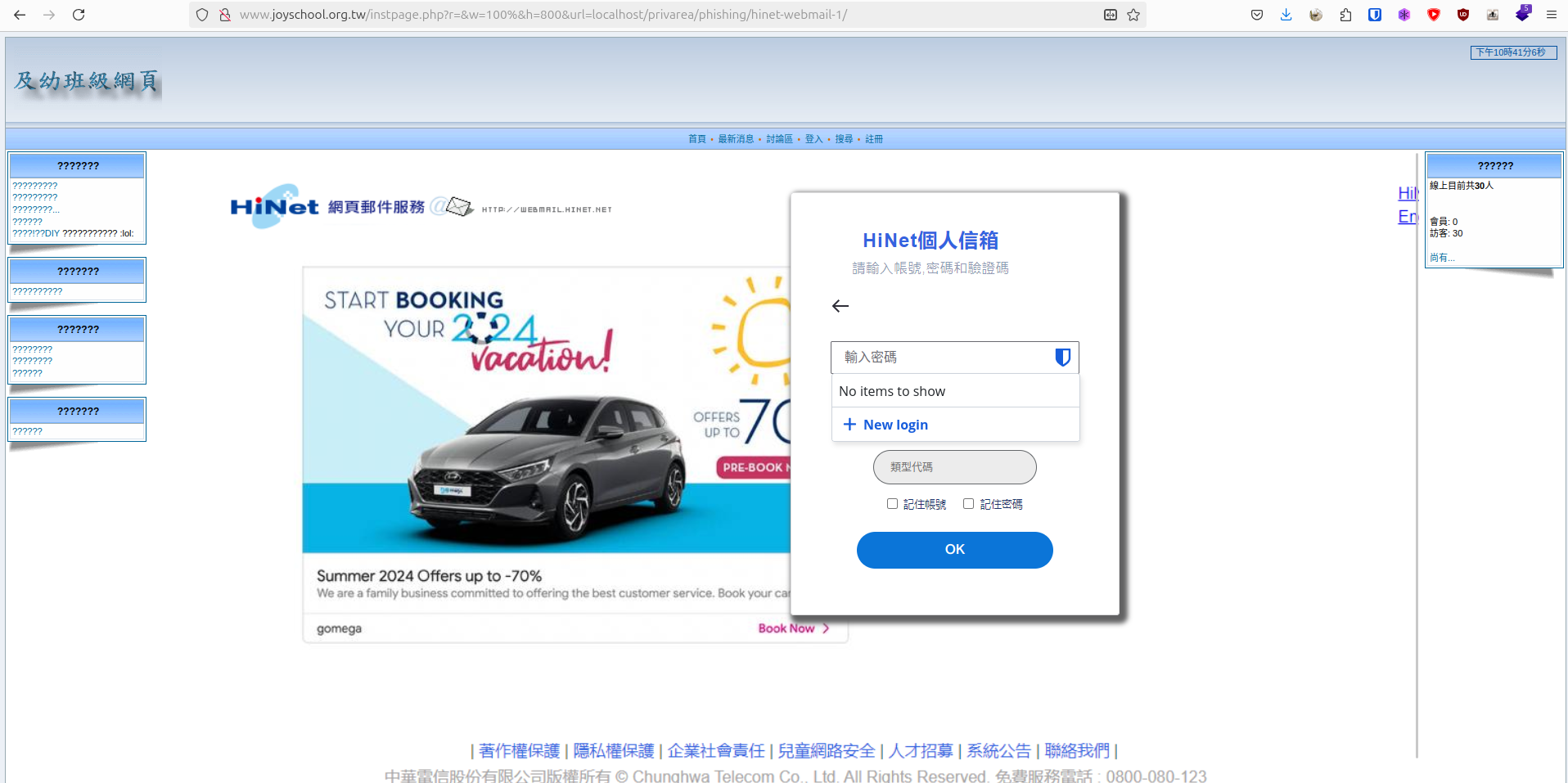Click the round avatar toolbar icon
The image size is (1568, 783).
pyautogui.click(x=1316, y=15)
